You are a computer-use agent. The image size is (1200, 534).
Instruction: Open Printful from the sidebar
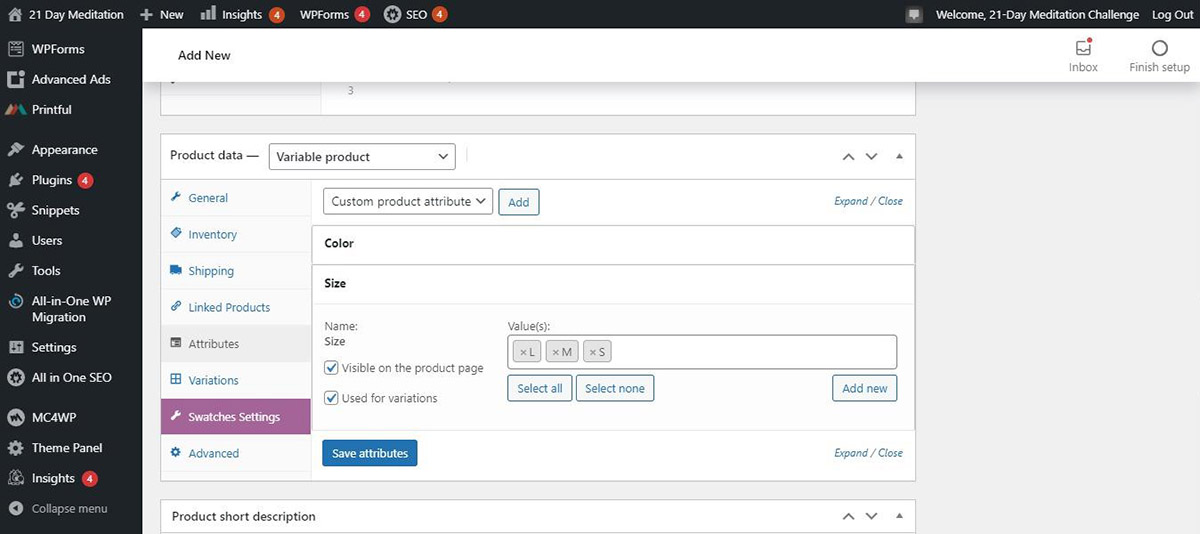pos(51,110)
